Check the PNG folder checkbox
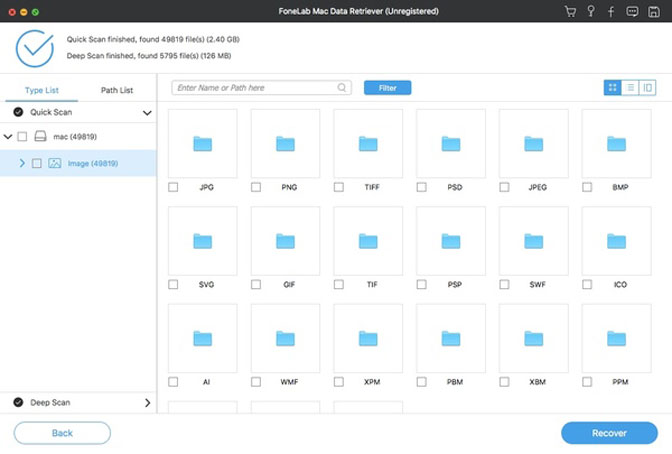The height and width of the screenshot is (454, 672). (256, 187)
